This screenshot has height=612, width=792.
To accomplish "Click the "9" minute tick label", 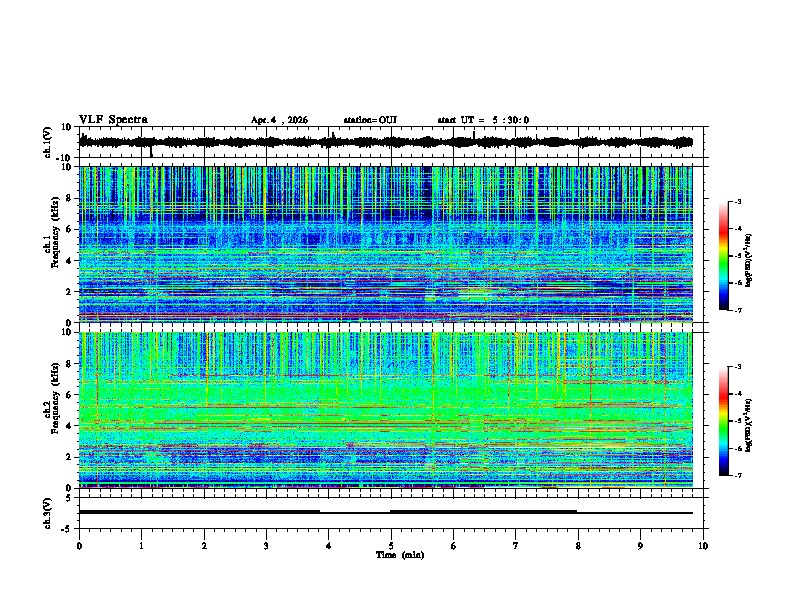I will point(640,546).
